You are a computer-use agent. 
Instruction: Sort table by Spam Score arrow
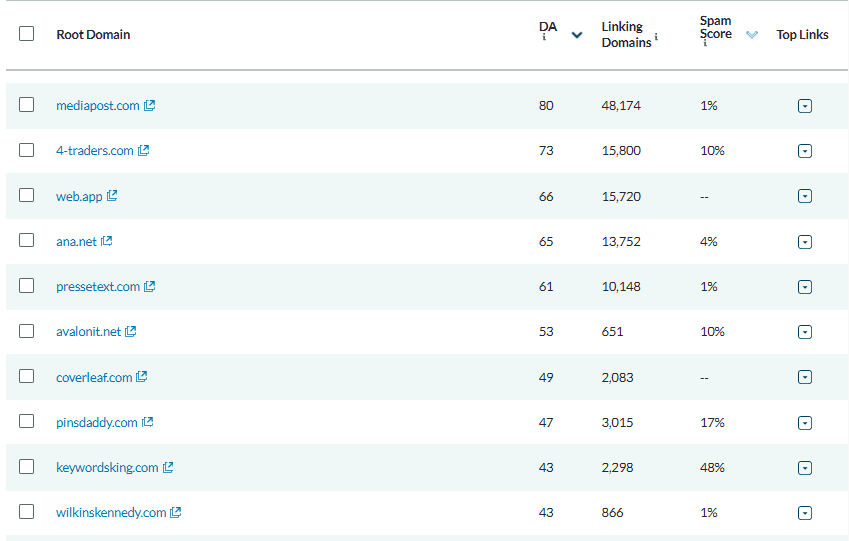(x=752, y=35)
